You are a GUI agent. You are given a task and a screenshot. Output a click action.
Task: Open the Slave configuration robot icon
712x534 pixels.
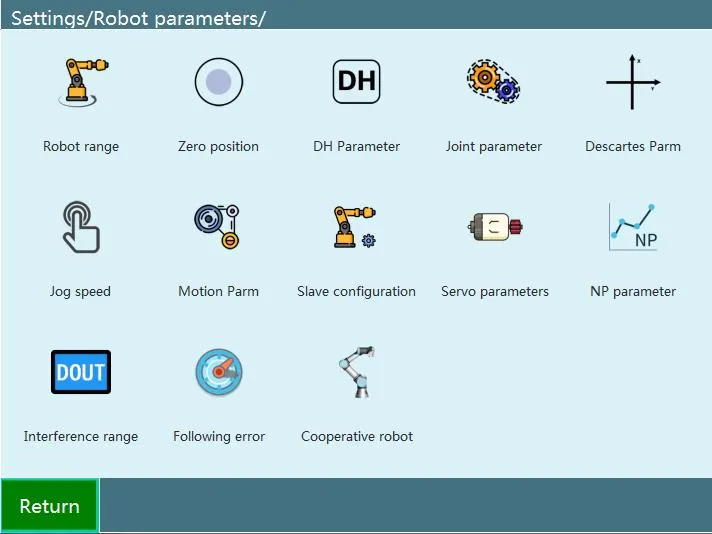[355, 227]
